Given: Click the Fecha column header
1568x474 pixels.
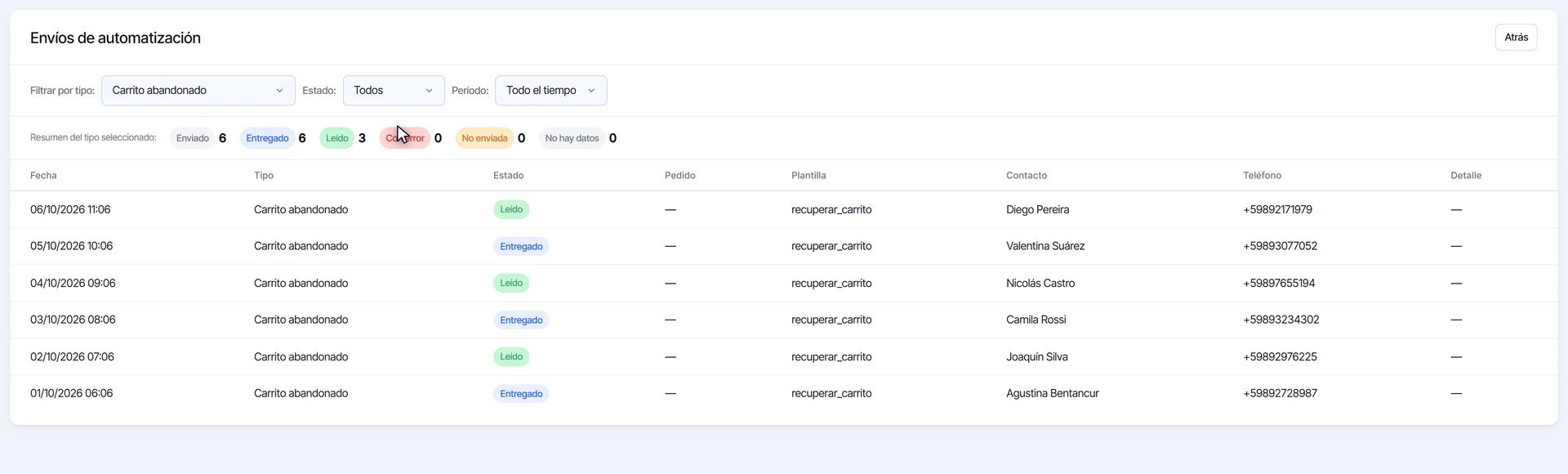Looking at the screenshot, I should click(x=43, y=176).
